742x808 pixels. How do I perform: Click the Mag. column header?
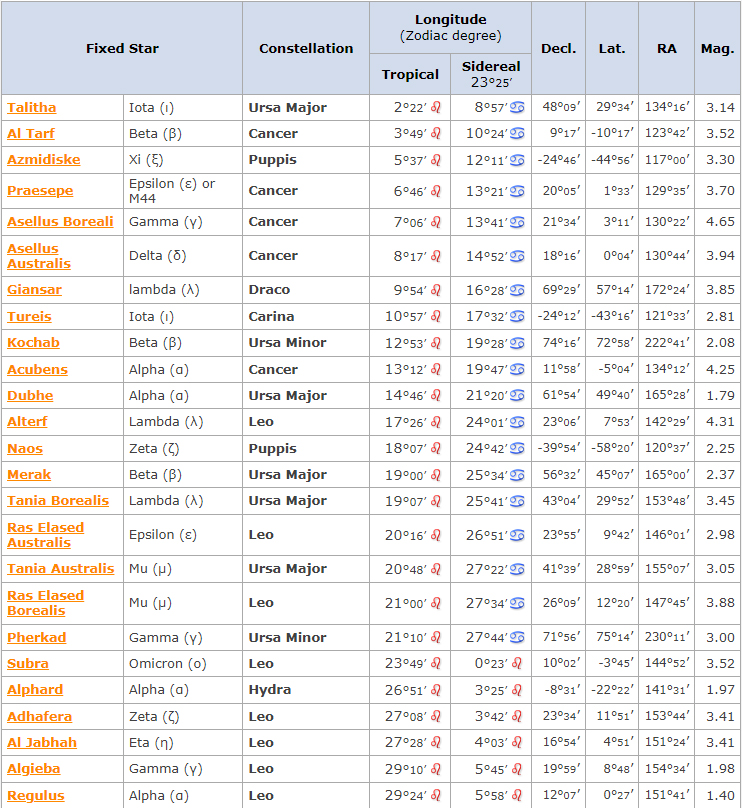tap(717, 48)
